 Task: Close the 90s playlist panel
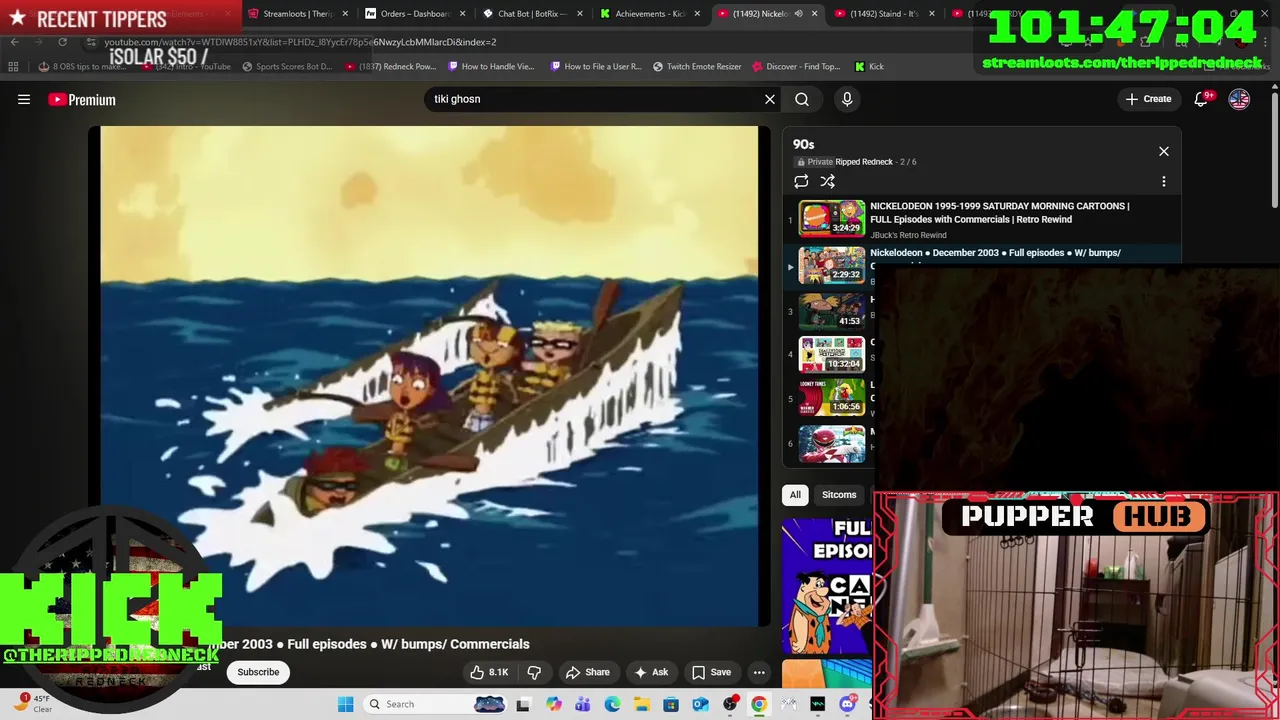tap(1164, 151)
